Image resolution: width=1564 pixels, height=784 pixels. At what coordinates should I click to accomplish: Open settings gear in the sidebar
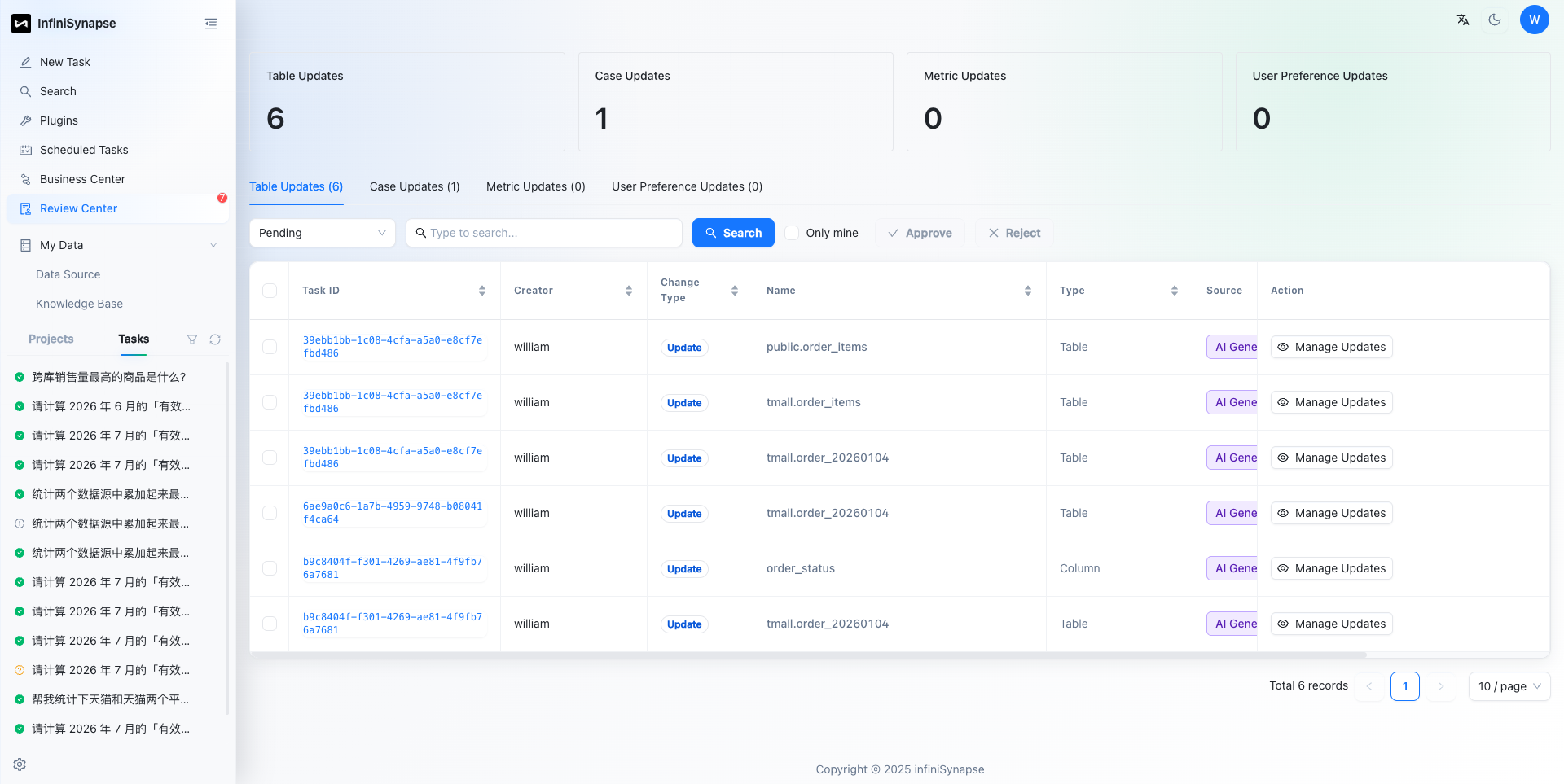[20, 764]
